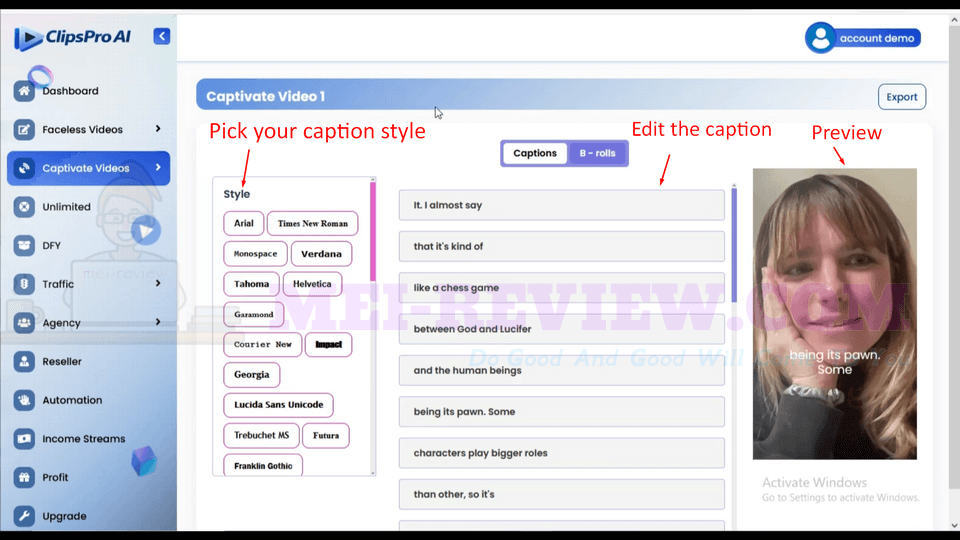Click the ClipsPro AI logo
This screenshot has width=960, height=540.
pos(72,37)
